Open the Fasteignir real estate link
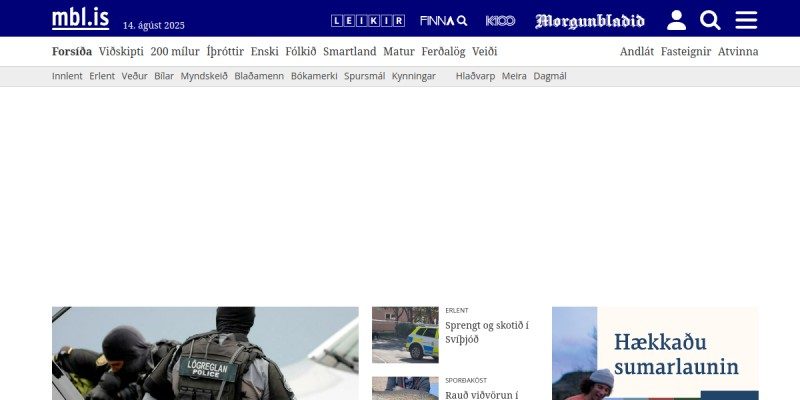 pos(686,52)
